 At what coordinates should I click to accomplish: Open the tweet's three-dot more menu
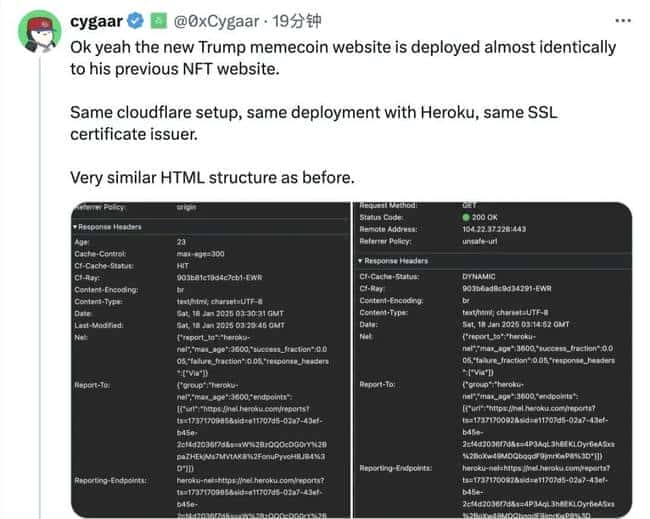point(626,22)
